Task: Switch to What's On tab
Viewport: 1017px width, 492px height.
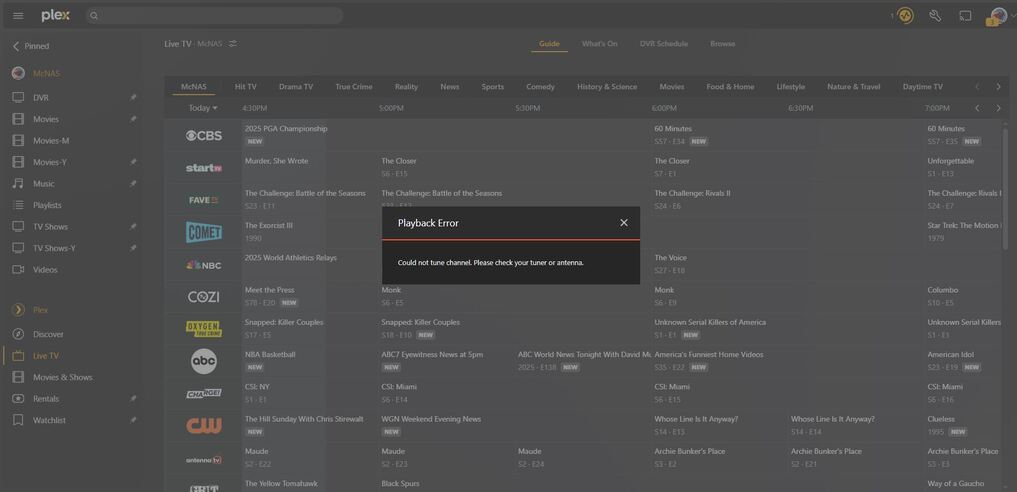Action: [x=599, y=44]
